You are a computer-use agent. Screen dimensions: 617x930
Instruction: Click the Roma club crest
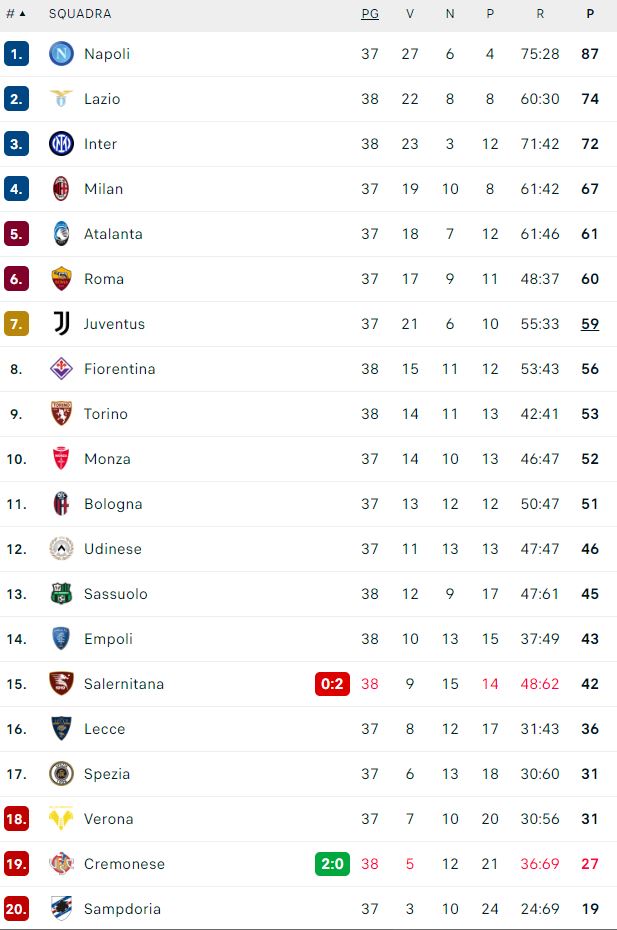click(x=62, y=279)
